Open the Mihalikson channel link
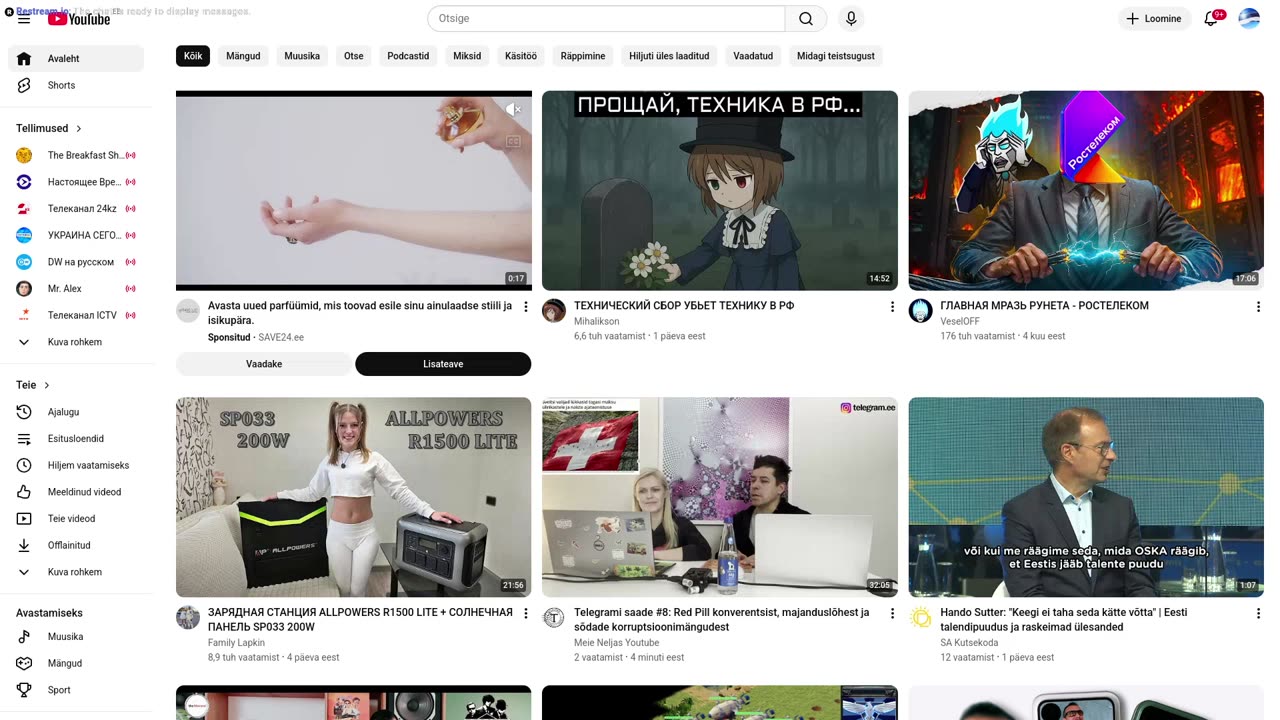This screenshot has width=1280, height=720. pyautogui.click(x=597, y=322)
